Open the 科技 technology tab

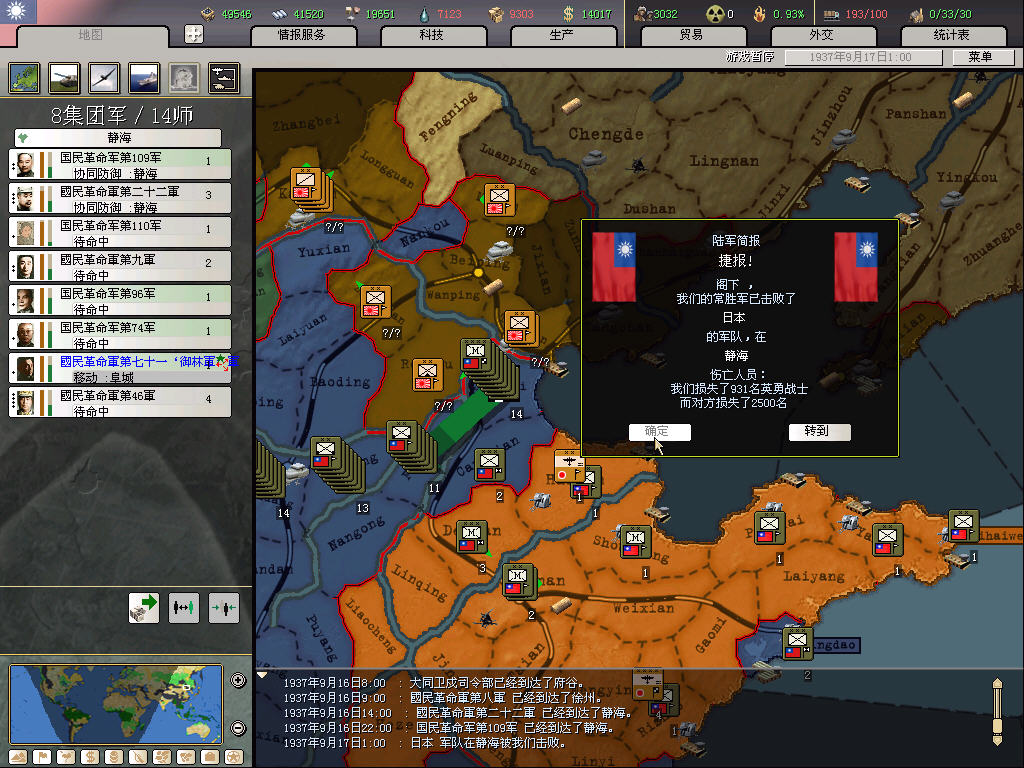point(432,35)
